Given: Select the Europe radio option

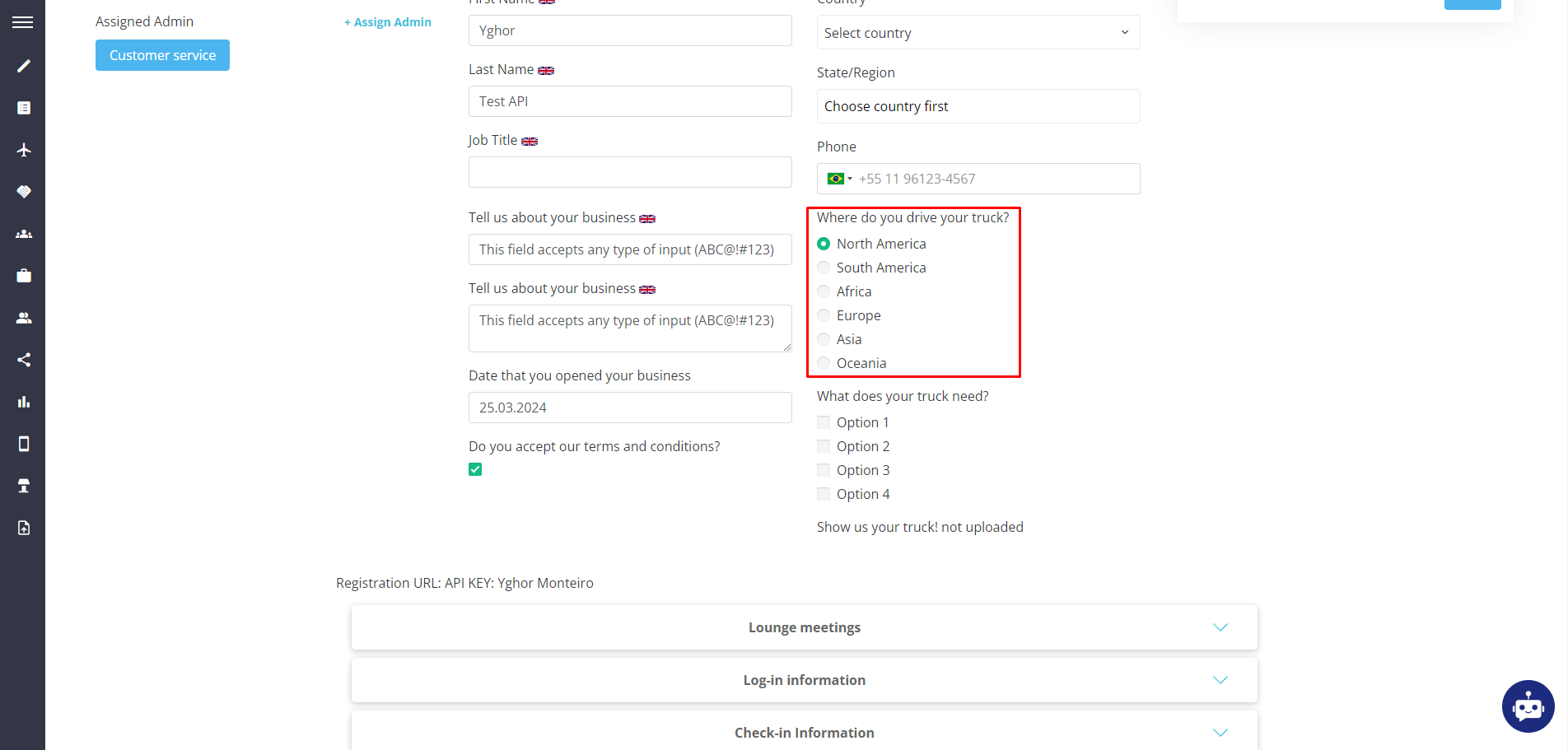Looking at the screenshot, I should click(824, 315).
